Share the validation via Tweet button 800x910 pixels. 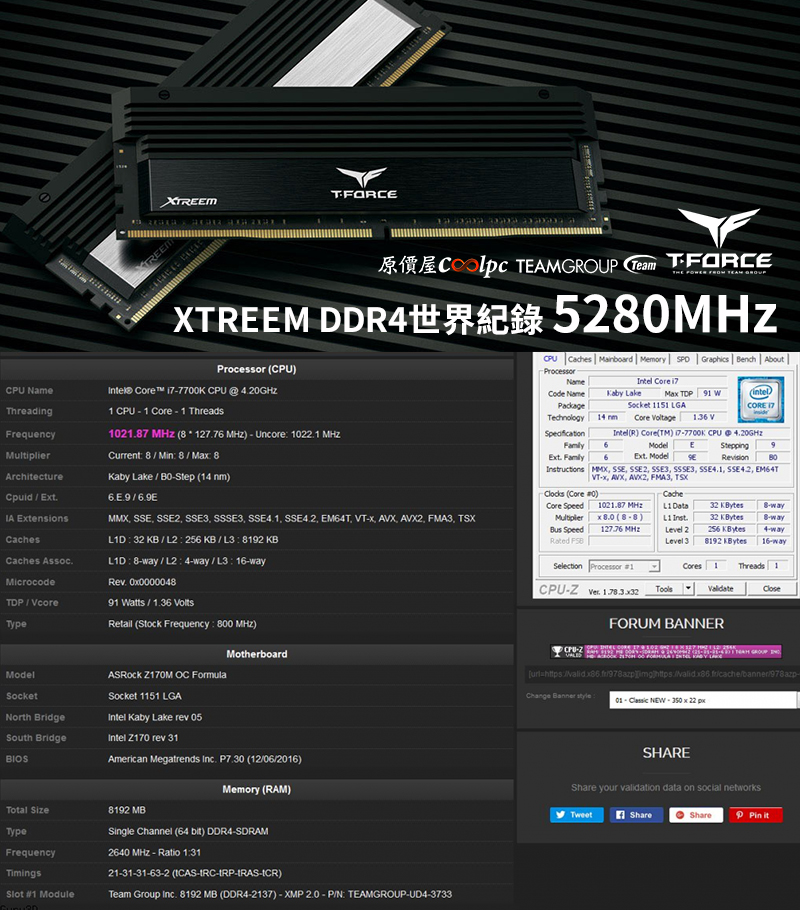point(576,815)
